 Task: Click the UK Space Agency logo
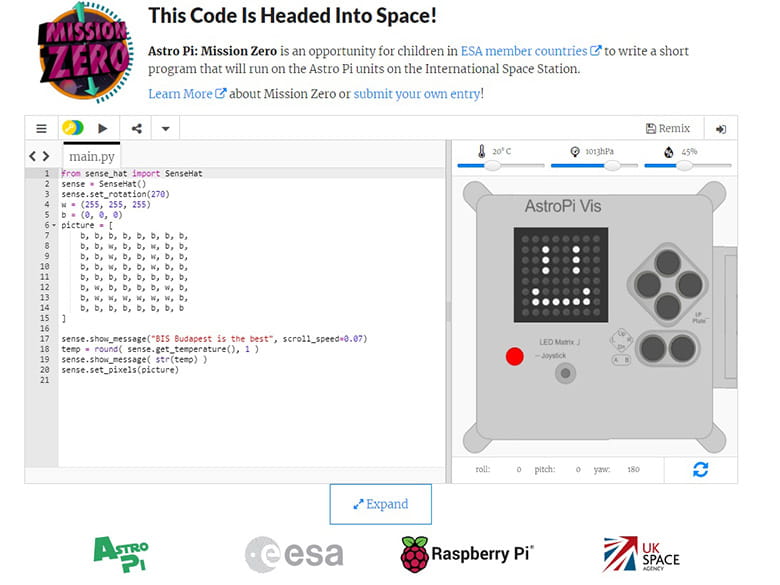(641, 554)
